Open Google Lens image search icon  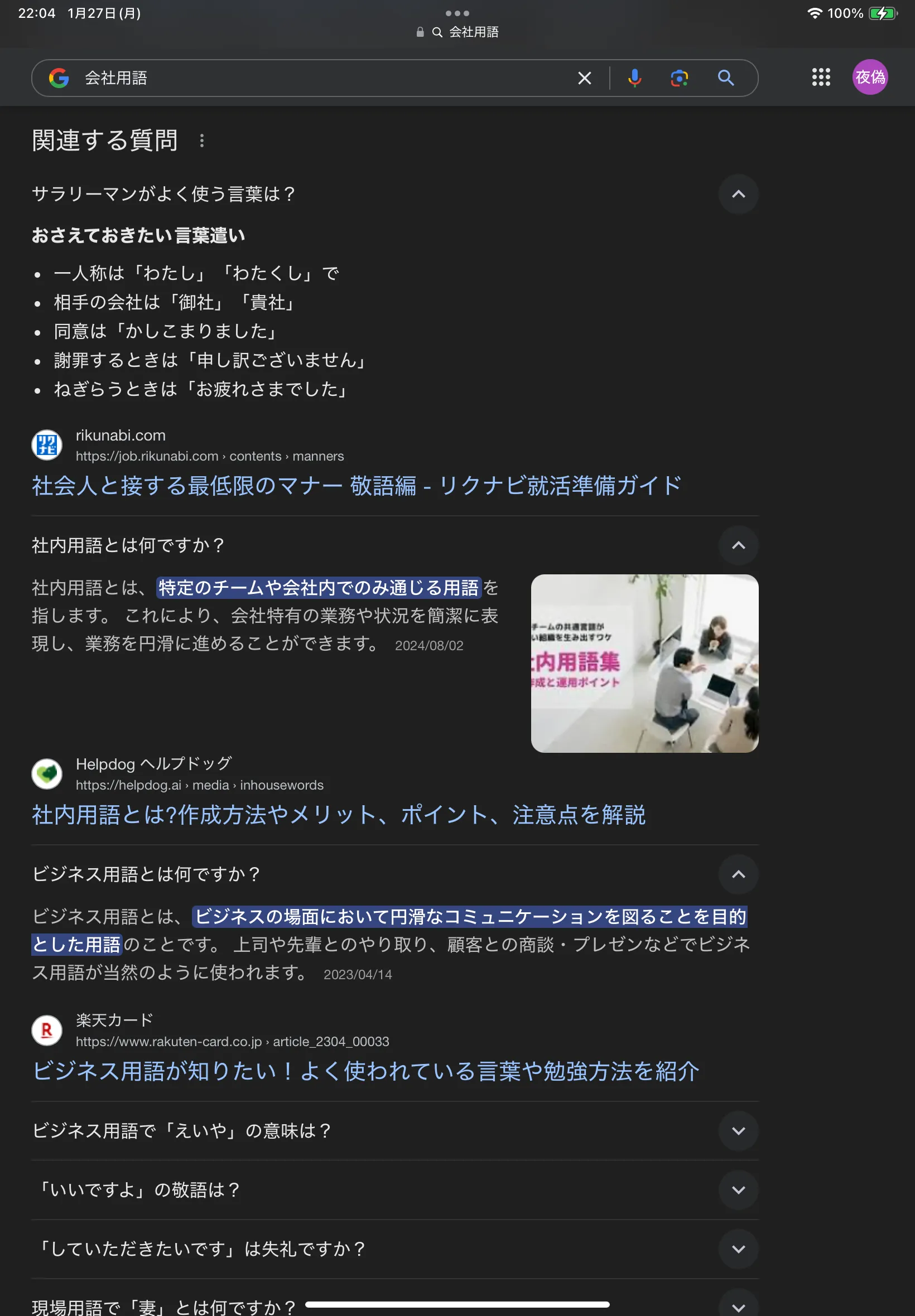[x=680, y=78]
